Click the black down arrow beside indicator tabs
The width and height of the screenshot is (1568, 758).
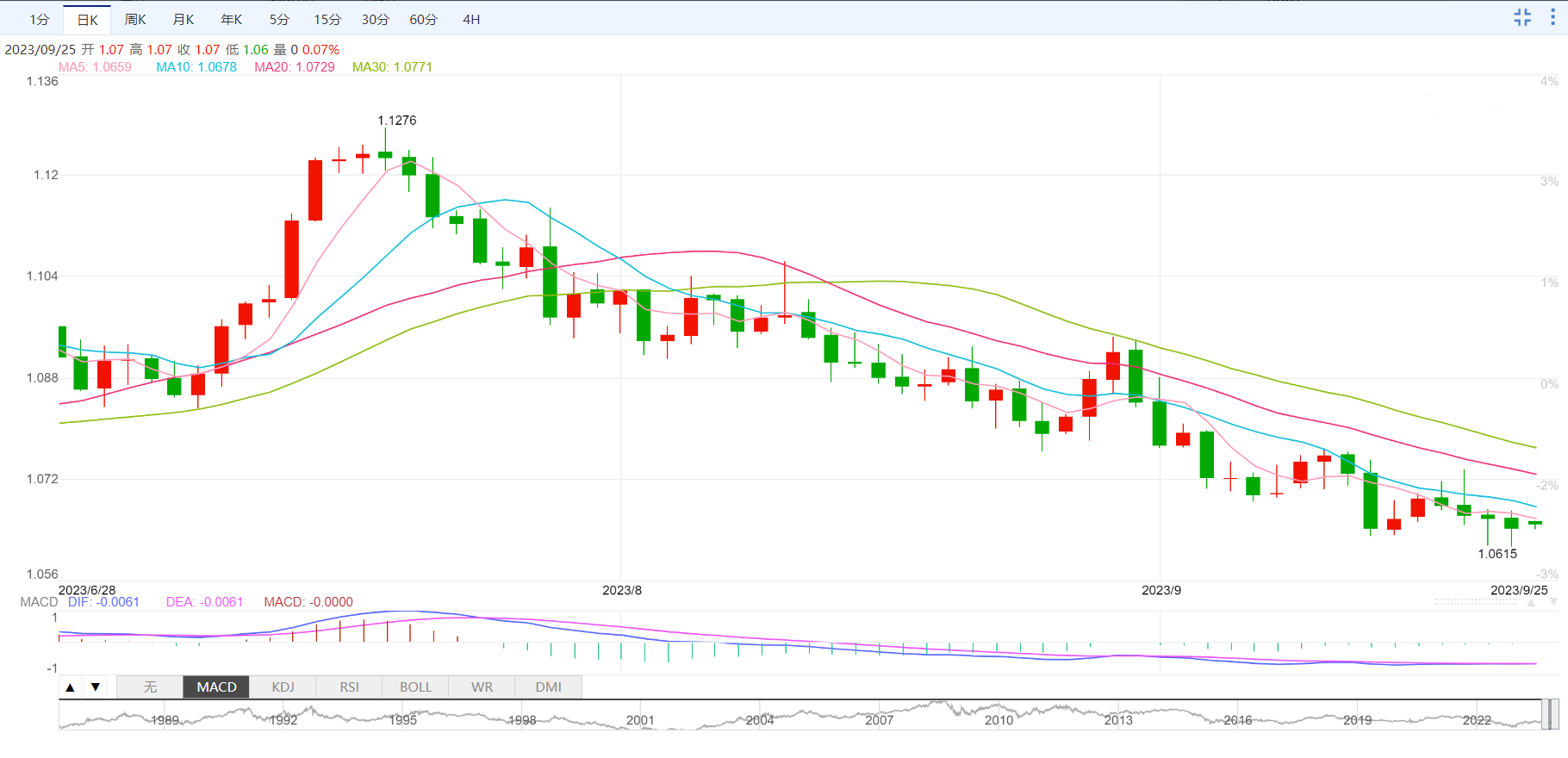click(x=96, y=687)
